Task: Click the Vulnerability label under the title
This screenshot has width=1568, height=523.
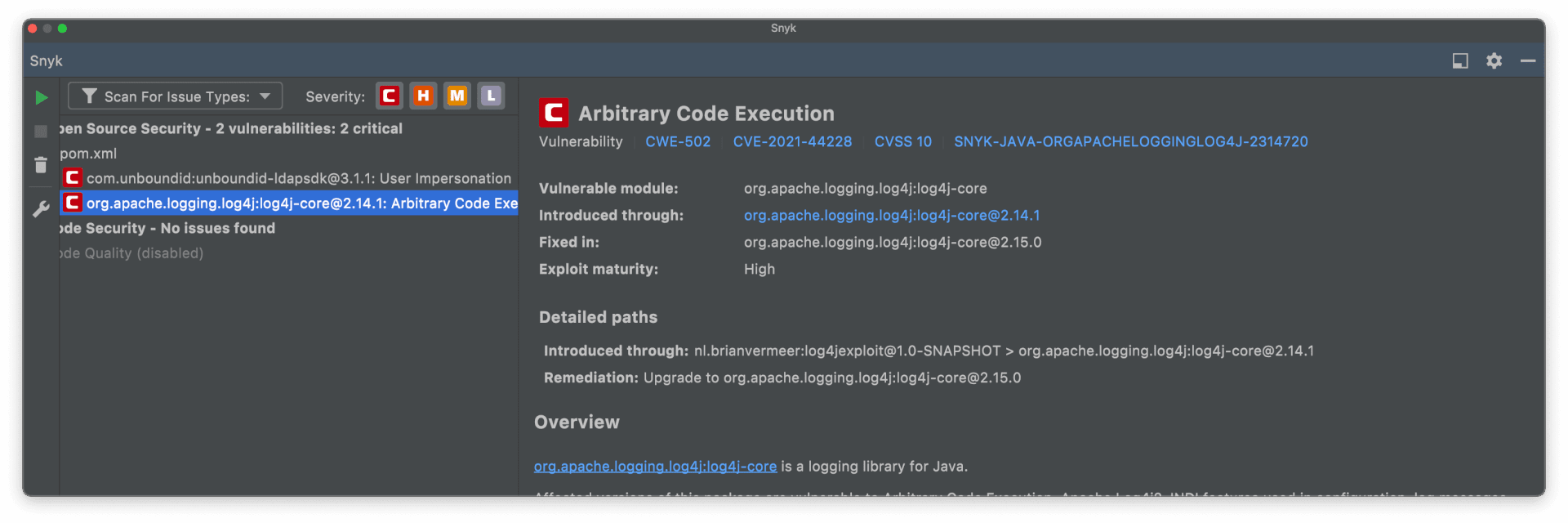Action: point(581,141)
